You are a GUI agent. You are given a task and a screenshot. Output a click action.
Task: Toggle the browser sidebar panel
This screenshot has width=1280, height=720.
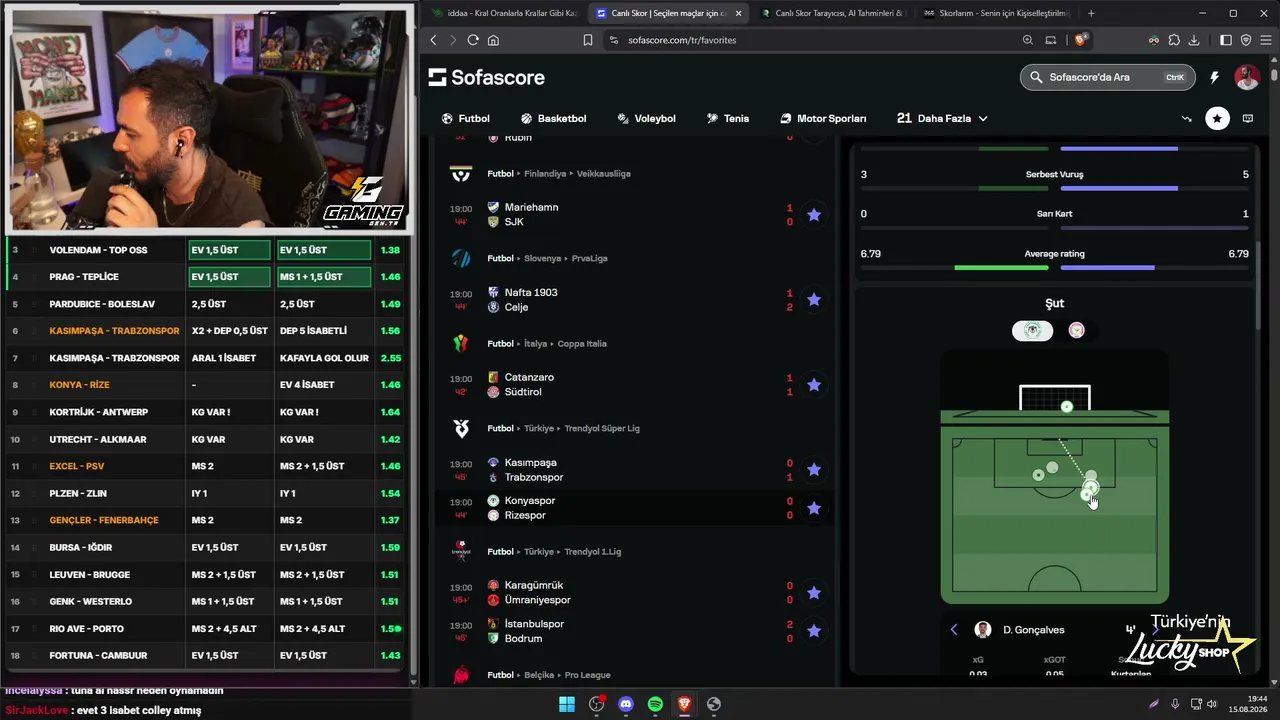point(1226,40)
